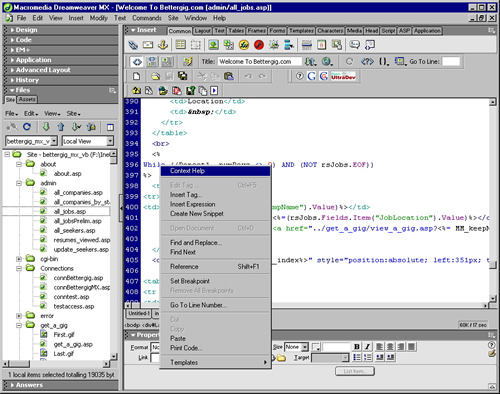Insert Table icon in Common tab
500x394 pixels.
181,45
